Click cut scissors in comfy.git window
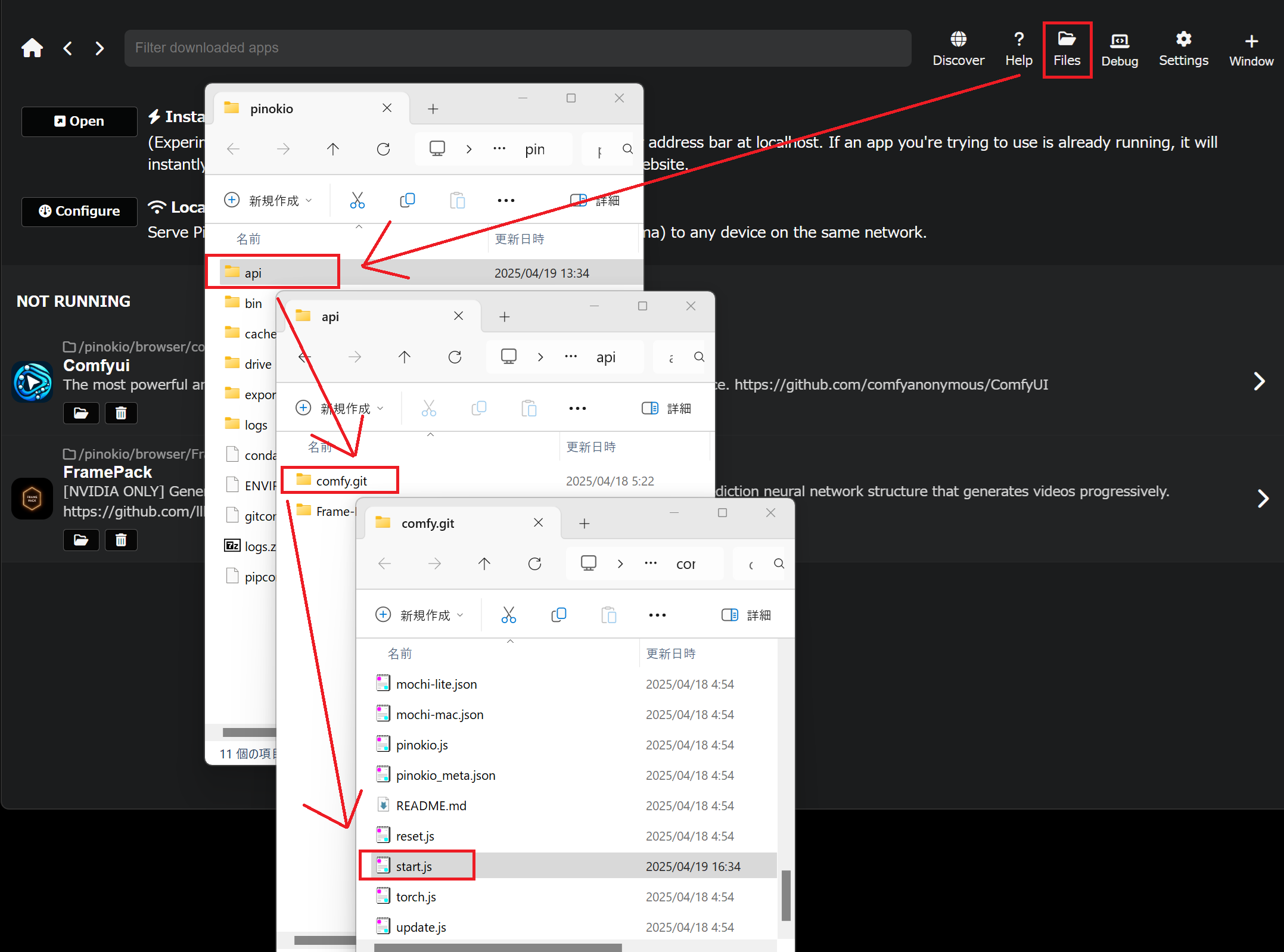Viewport: 1284px width, 952px height. pos(508,615)
